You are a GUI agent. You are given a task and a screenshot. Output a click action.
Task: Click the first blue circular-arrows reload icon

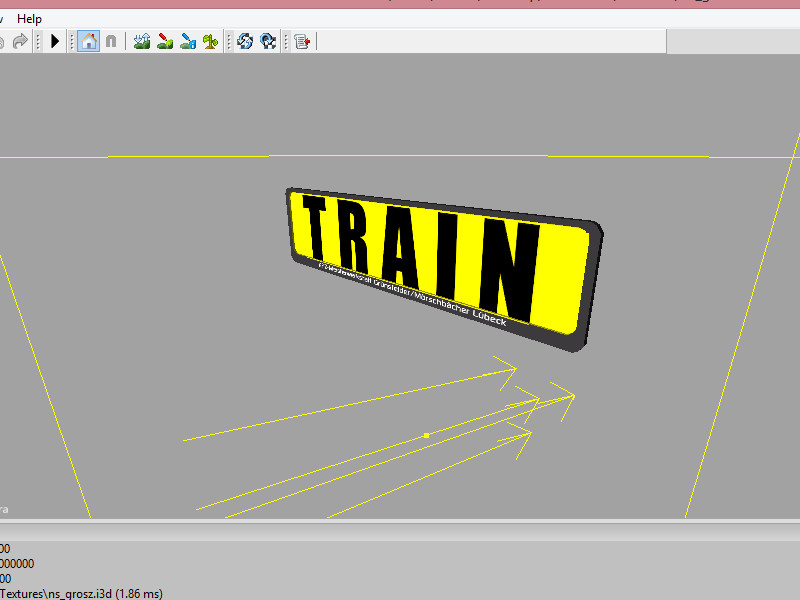click(246, 41)
